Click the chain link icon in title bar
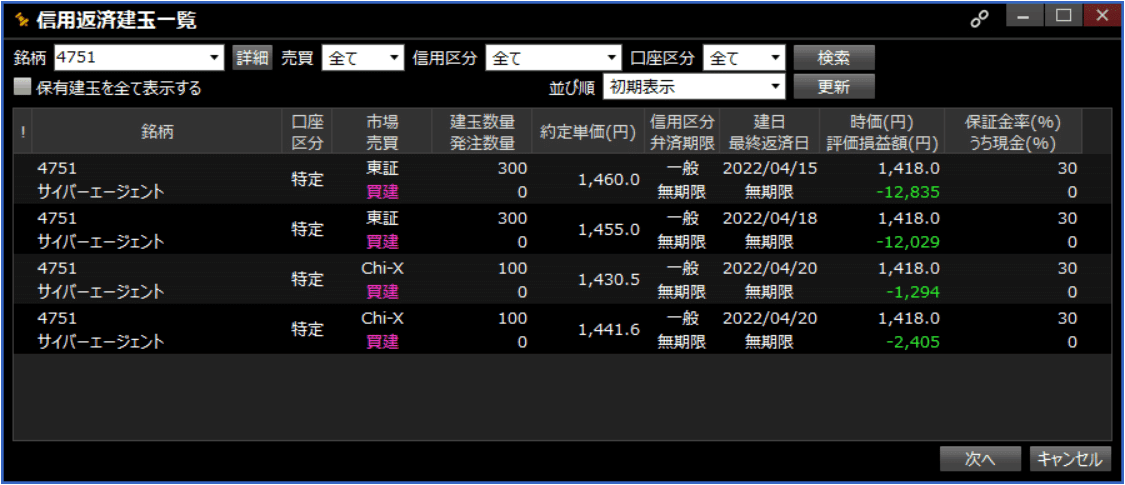 point(979,20)
